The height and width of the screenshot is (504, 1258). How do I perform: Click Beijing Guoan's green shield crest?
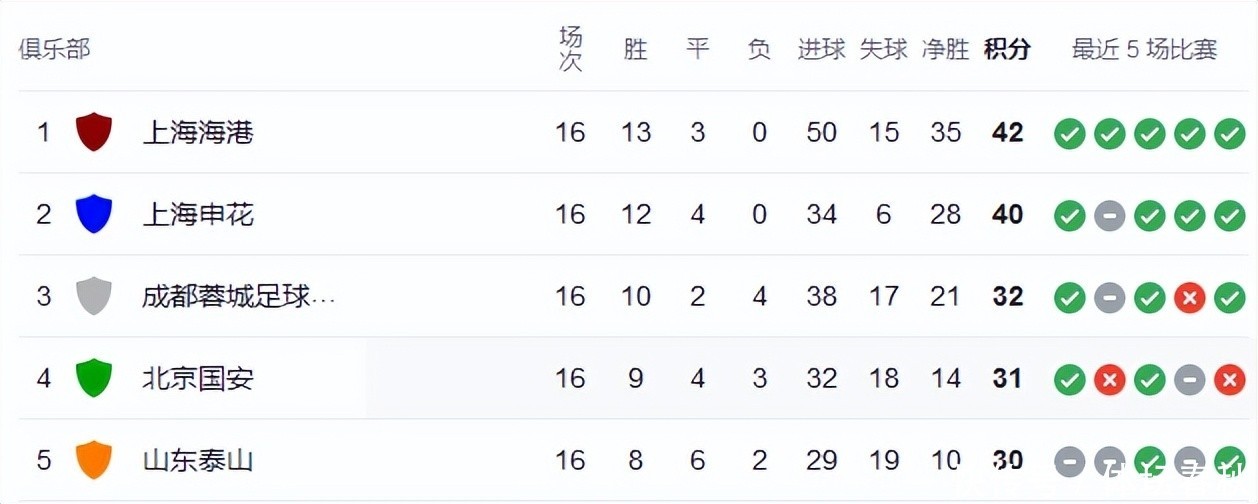[94, 378]
